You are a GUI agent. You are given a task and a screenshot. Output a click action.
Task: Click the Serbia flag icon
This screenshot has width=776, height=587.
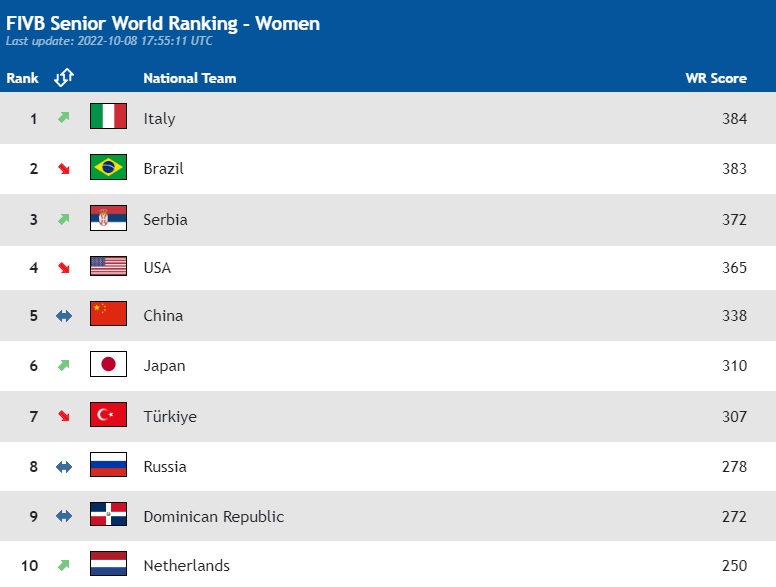coord(108,218)
